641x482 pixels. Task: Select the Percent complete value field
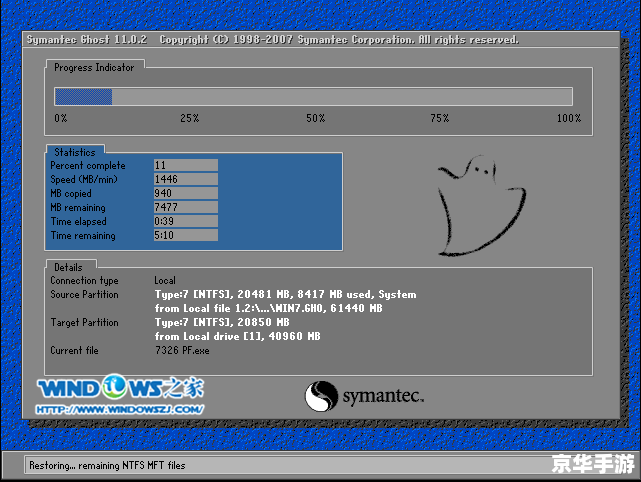click(185, 165)
